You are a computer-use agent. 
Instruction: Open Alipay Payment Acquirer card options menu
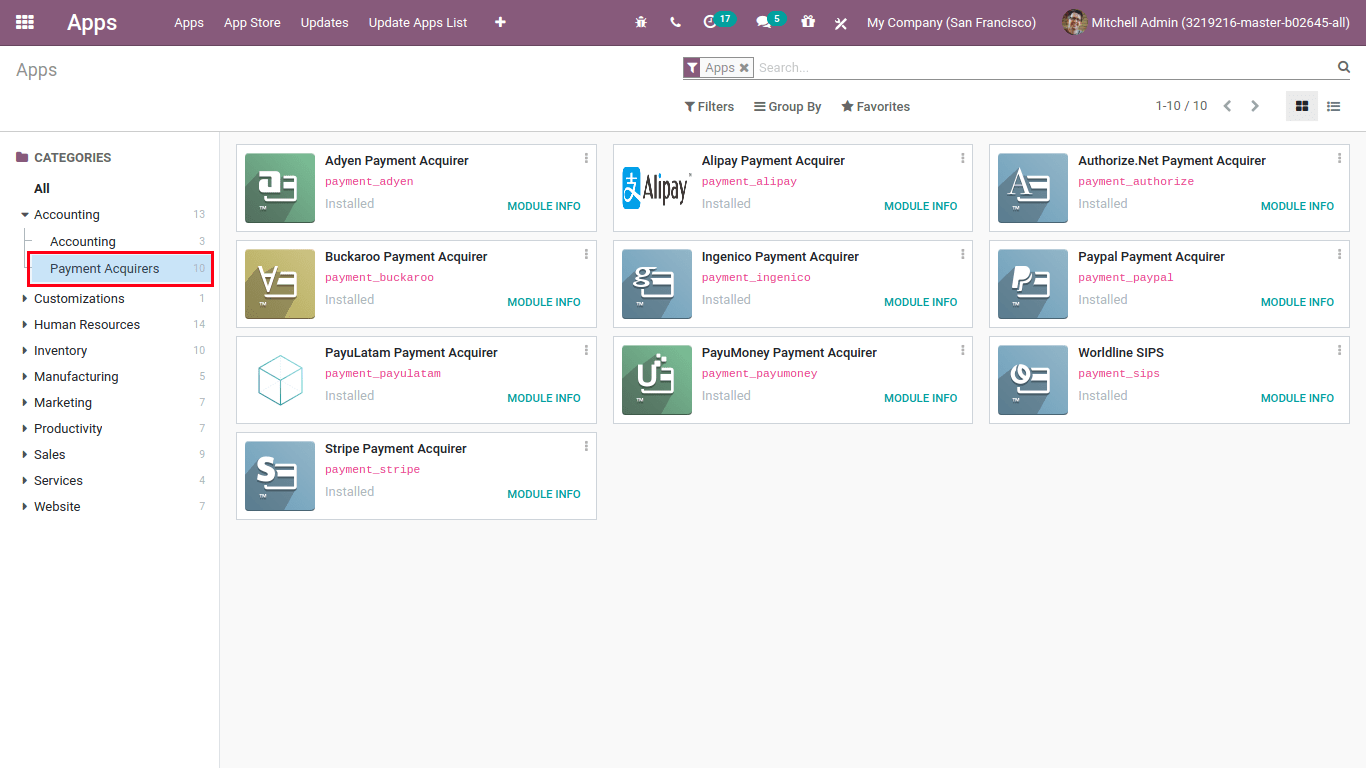click(x=963, y=158)
